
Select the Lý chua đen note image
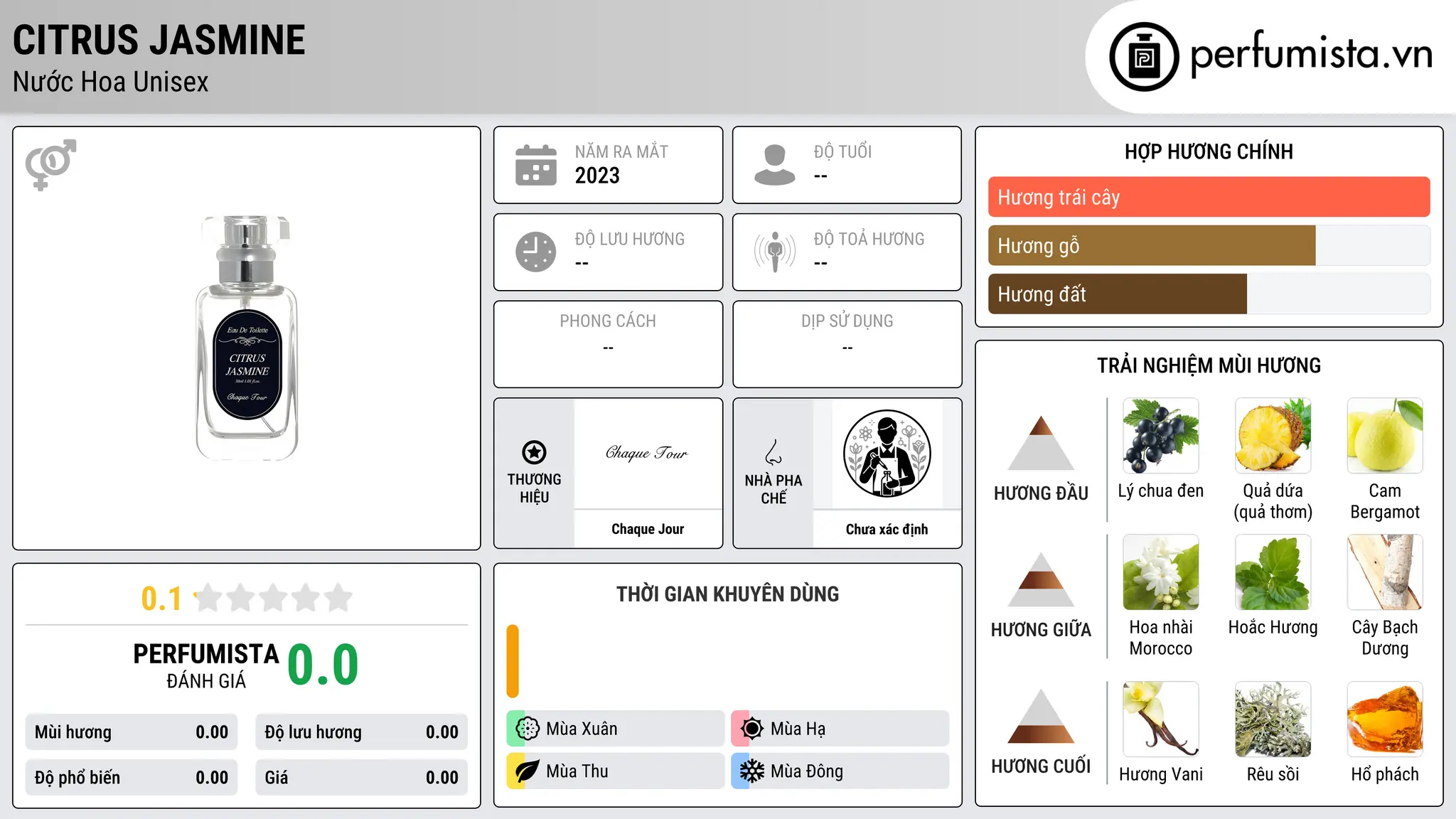(x=1161, y=436)
